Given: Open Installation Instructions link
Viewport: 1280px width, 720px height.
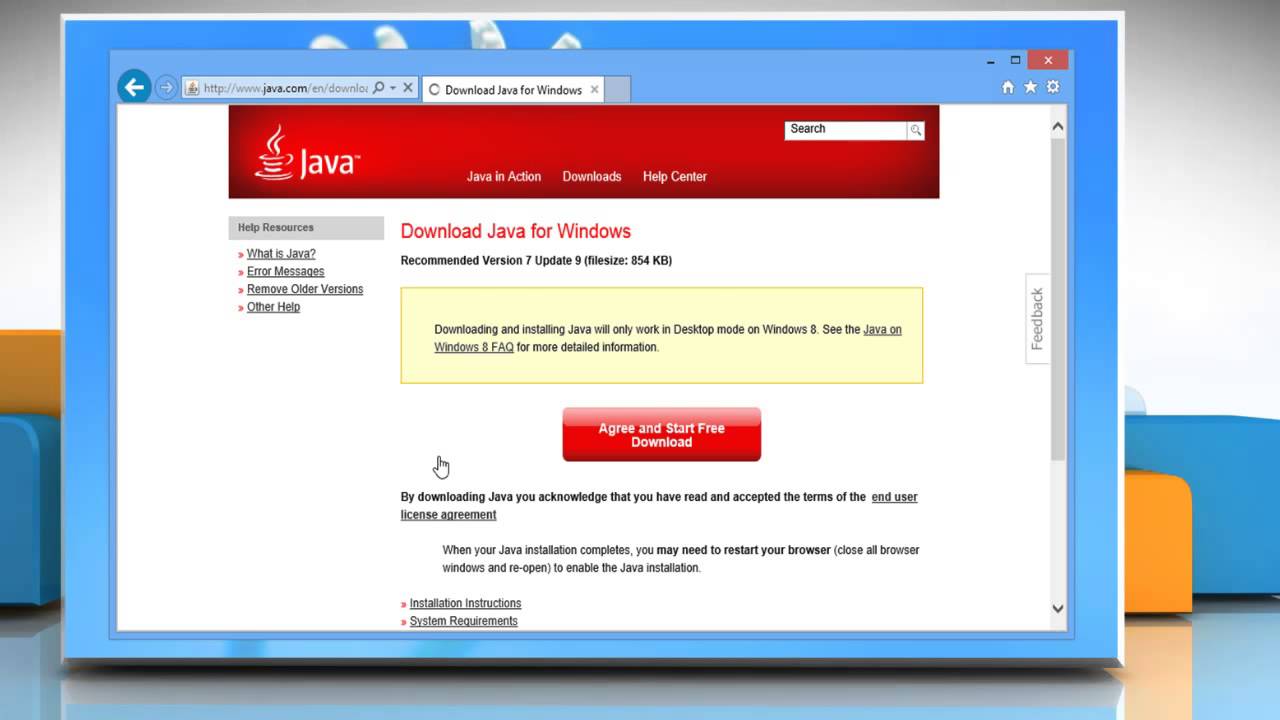Looking at the screenshot, I should 465,603.
